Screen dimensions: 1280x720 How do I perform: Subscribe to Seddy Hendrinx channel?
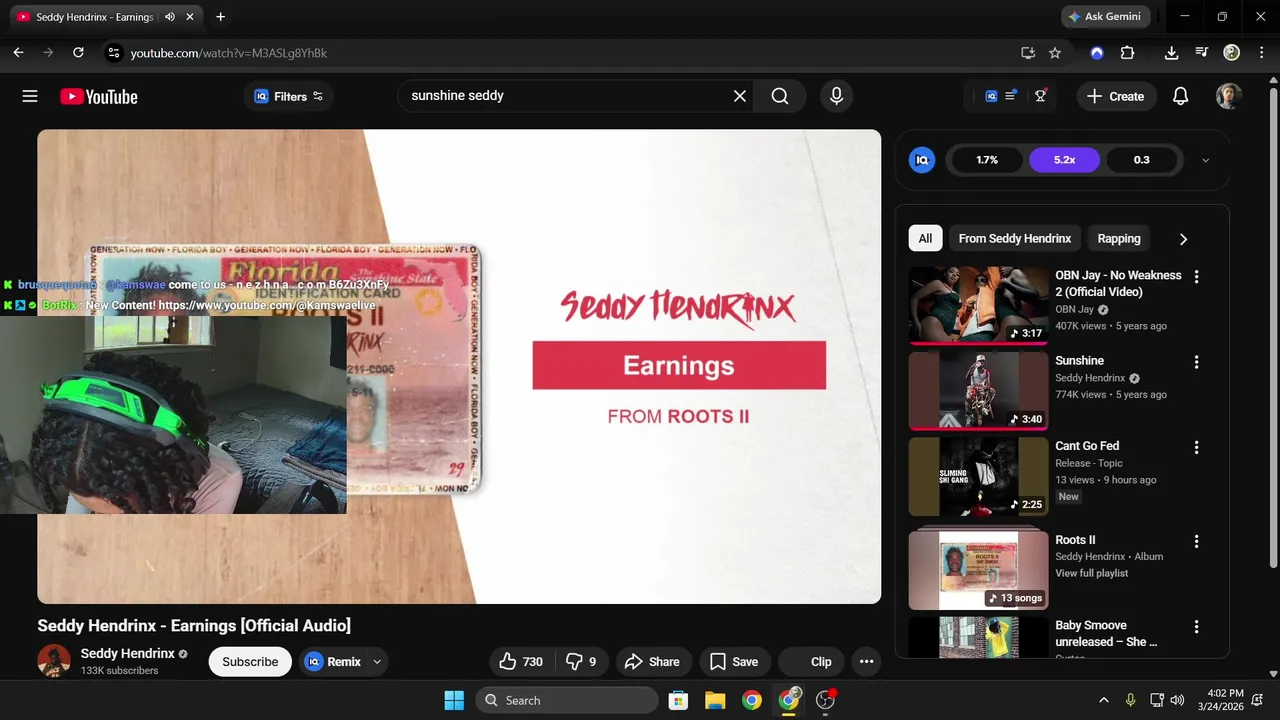[x=250, y=661]
